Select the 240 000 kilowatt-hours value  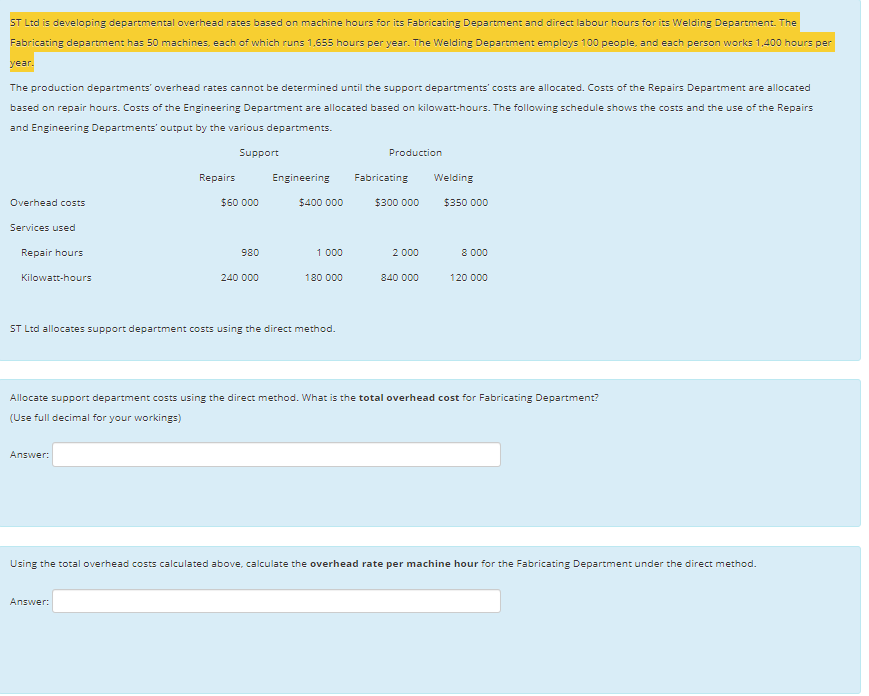point(240,277)
